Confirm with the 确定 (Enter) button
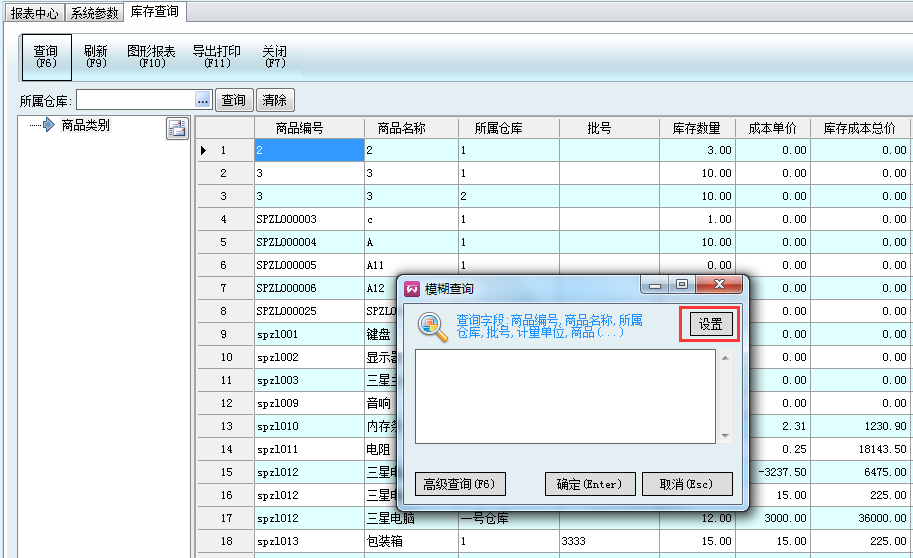Viewport: 913px width, 558px height. click(x=589, y=484)
